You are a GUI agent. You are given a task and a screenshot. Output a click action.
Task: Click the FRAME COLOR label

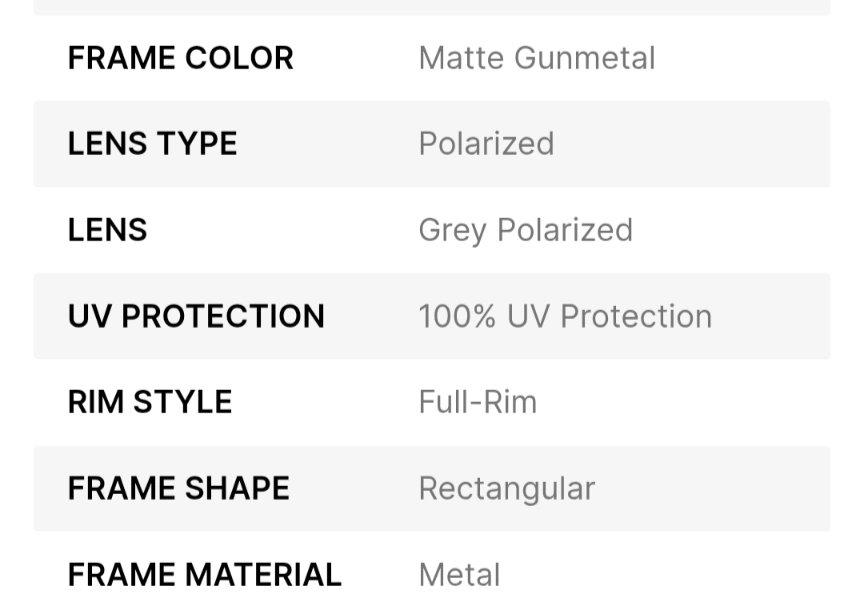(180, 58)
